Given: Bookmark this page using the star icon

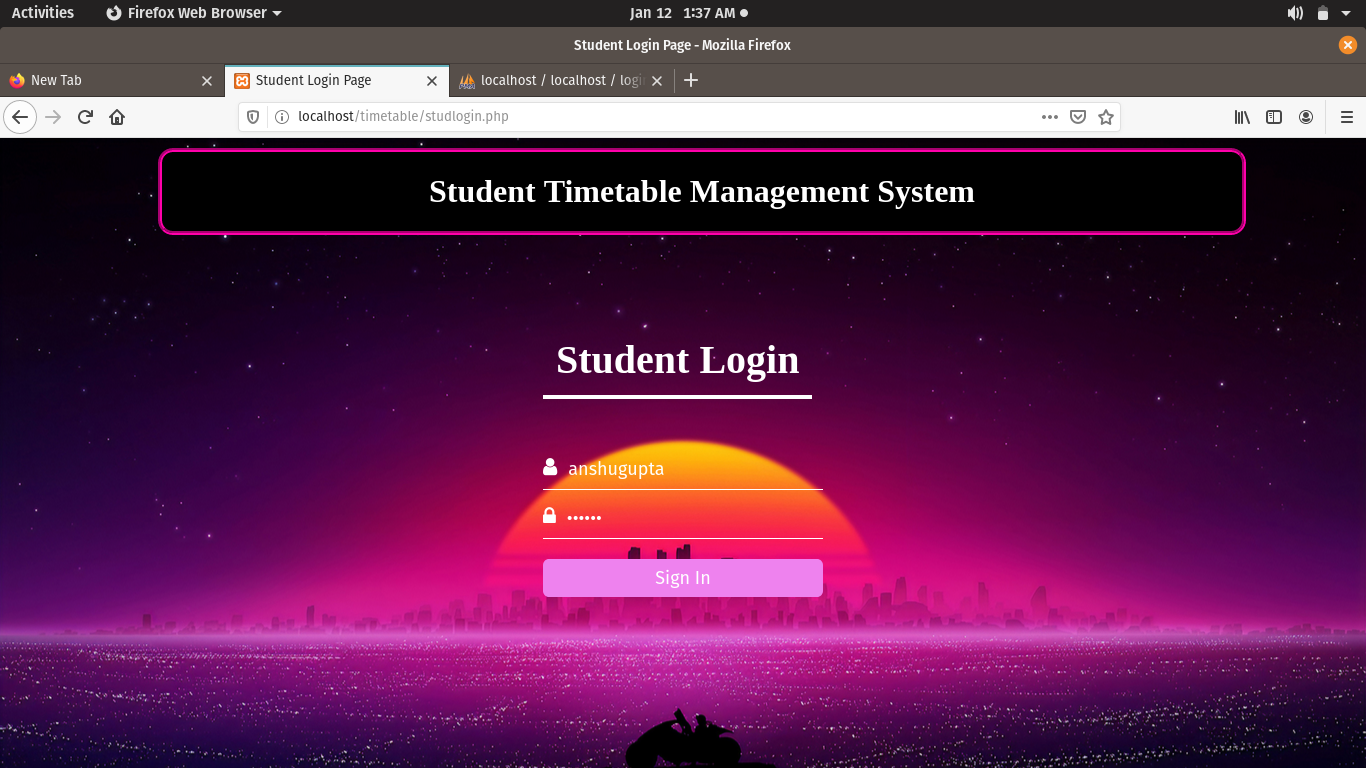Looking at the screenshot, I should tap(1106, 117).
